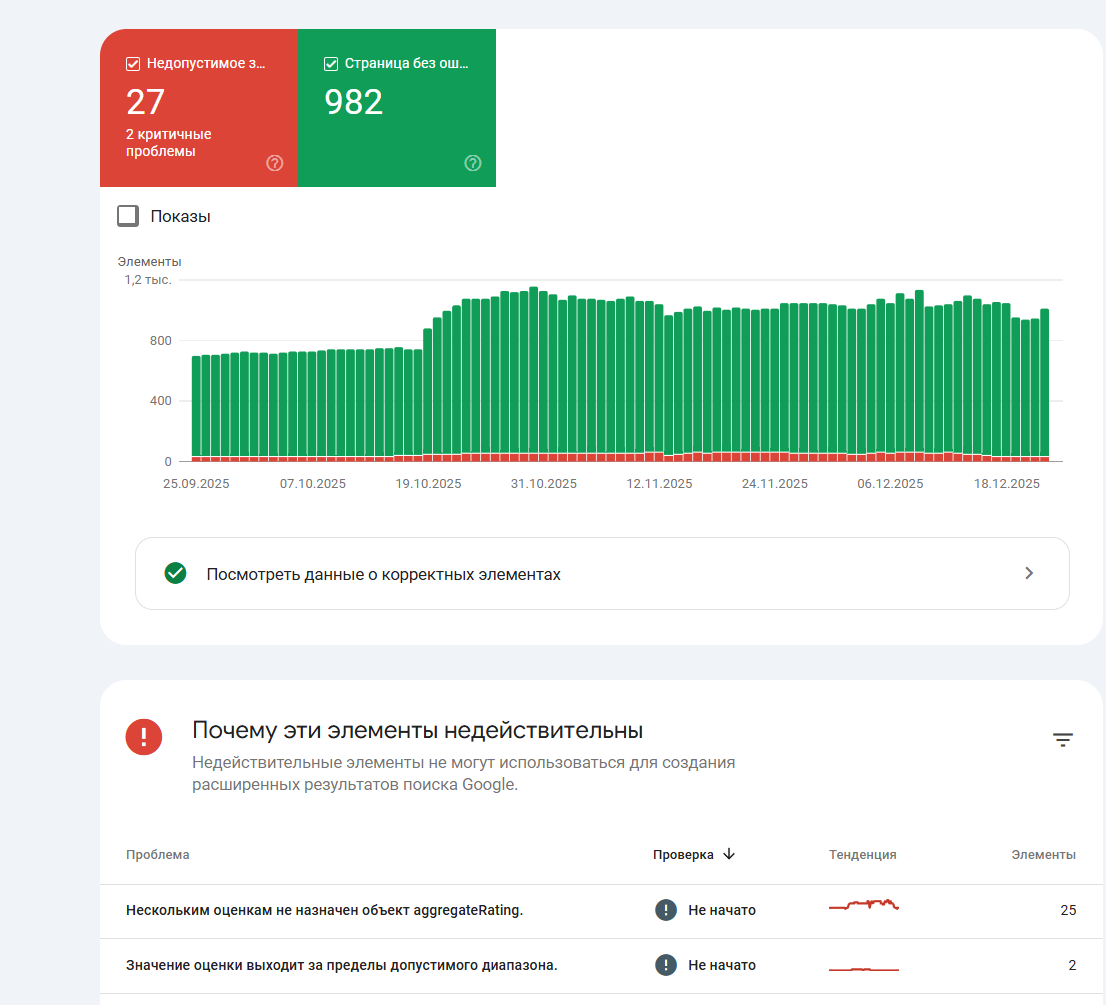Click green checkmark icon for valid items
This screenshot has width=1106, height=1005.
pyautogui.click(x=176, y=573)
